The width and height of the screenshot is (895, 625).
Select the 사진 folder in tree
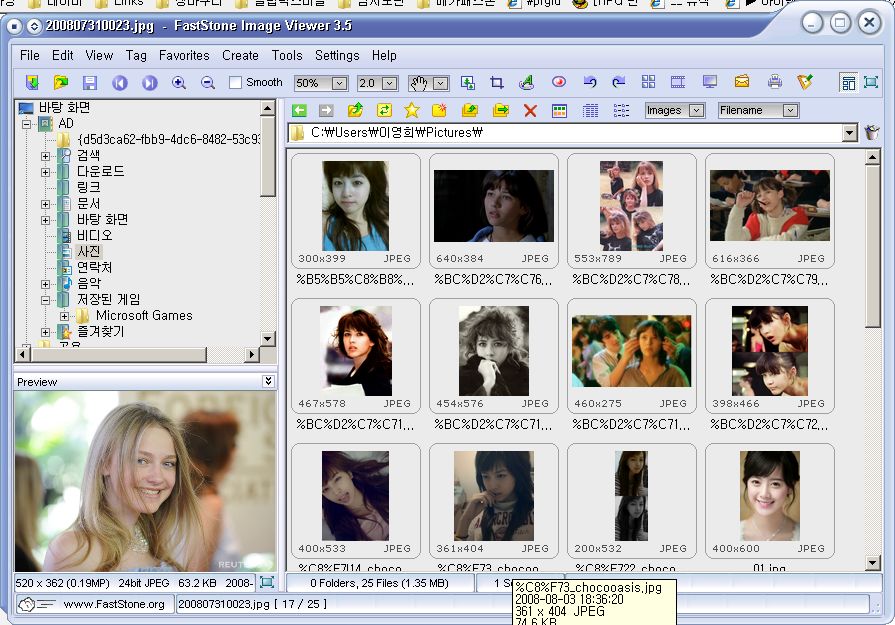pyautogui.click(x=88, y=251)
